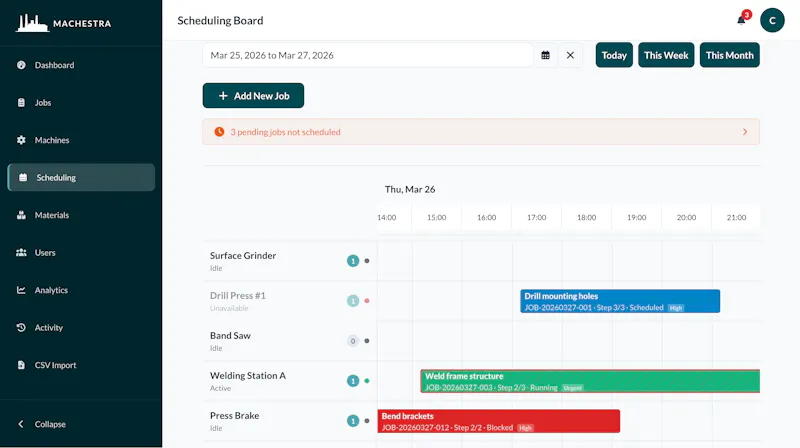
Task: Click Surface Grinder status dot
Action: tap(367, 261)
